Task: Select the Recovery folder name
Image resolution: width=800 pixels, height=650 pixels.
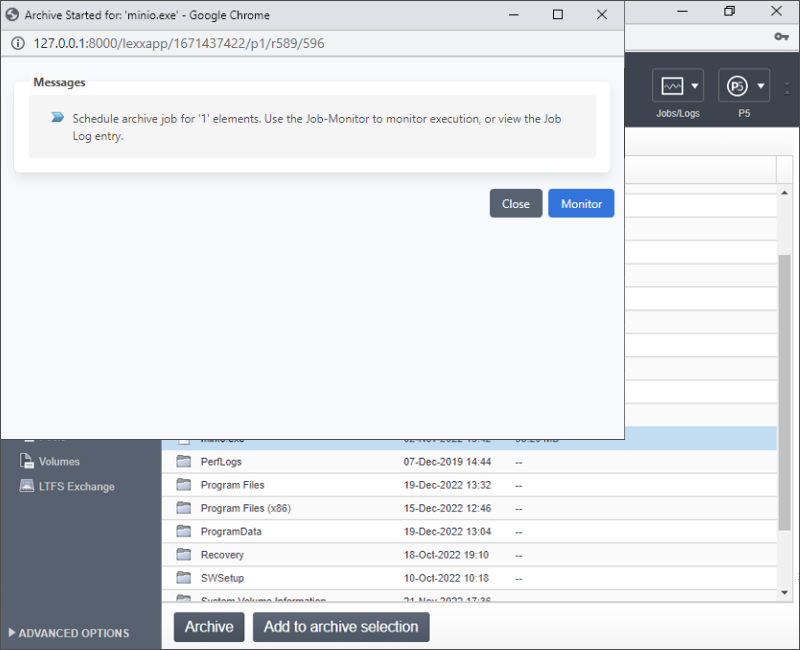Action: pos(222,555)
